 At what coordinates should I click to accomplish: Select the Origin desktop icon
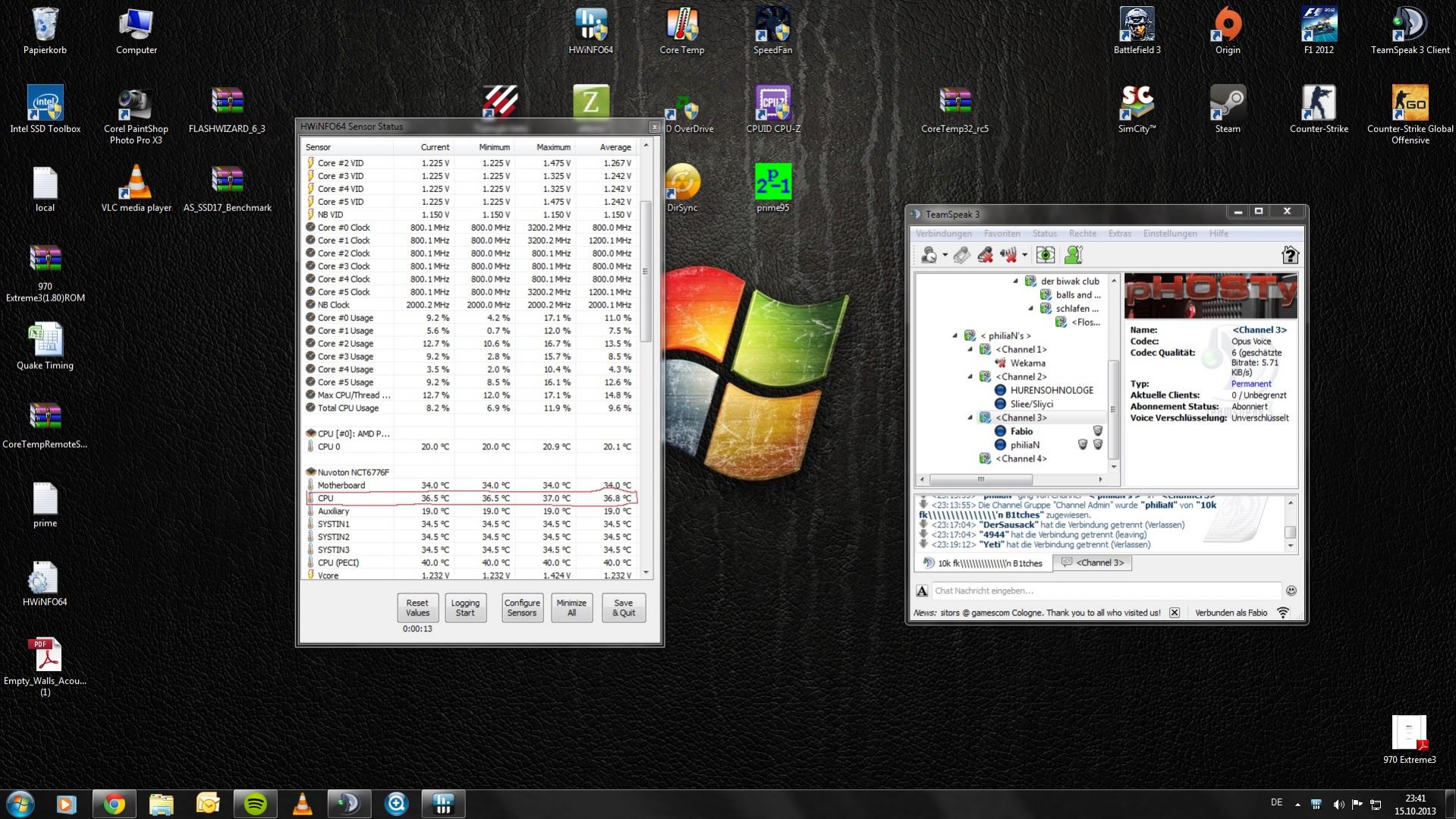click(1228, 32)
